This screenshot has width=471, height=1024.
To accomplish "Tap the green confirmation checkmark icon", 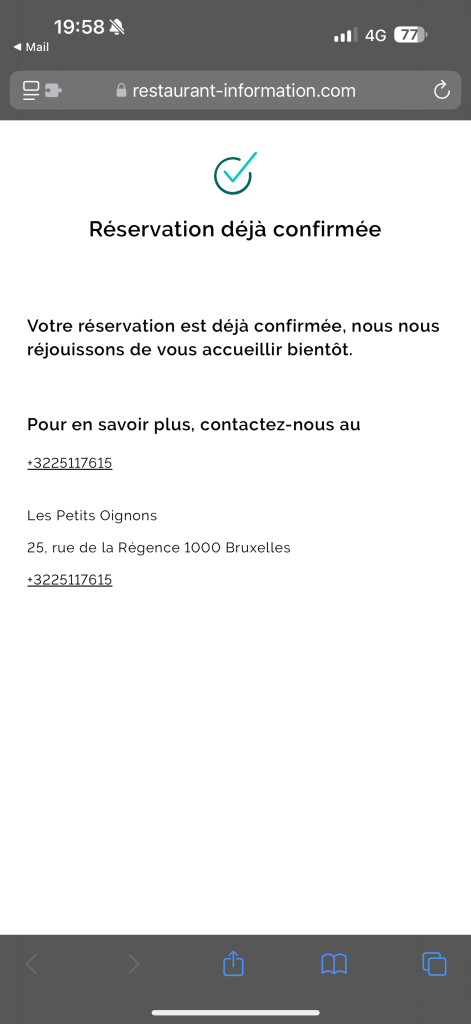I will 235,173.
